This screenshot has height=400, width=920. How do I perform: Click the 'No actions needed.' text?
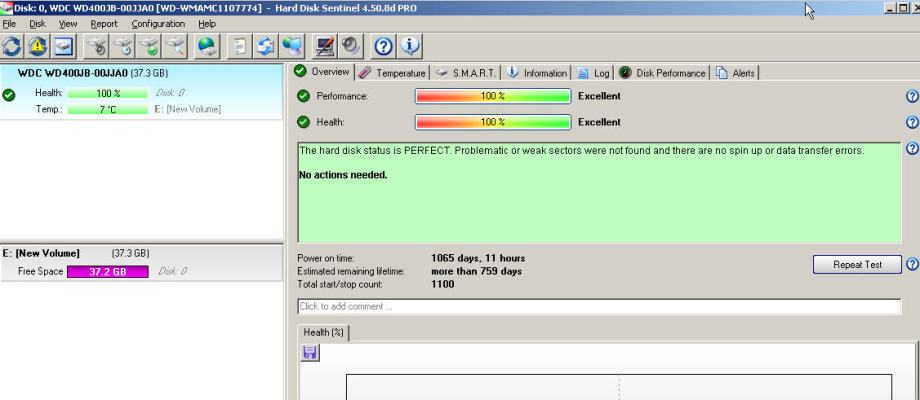coord(343,175)
